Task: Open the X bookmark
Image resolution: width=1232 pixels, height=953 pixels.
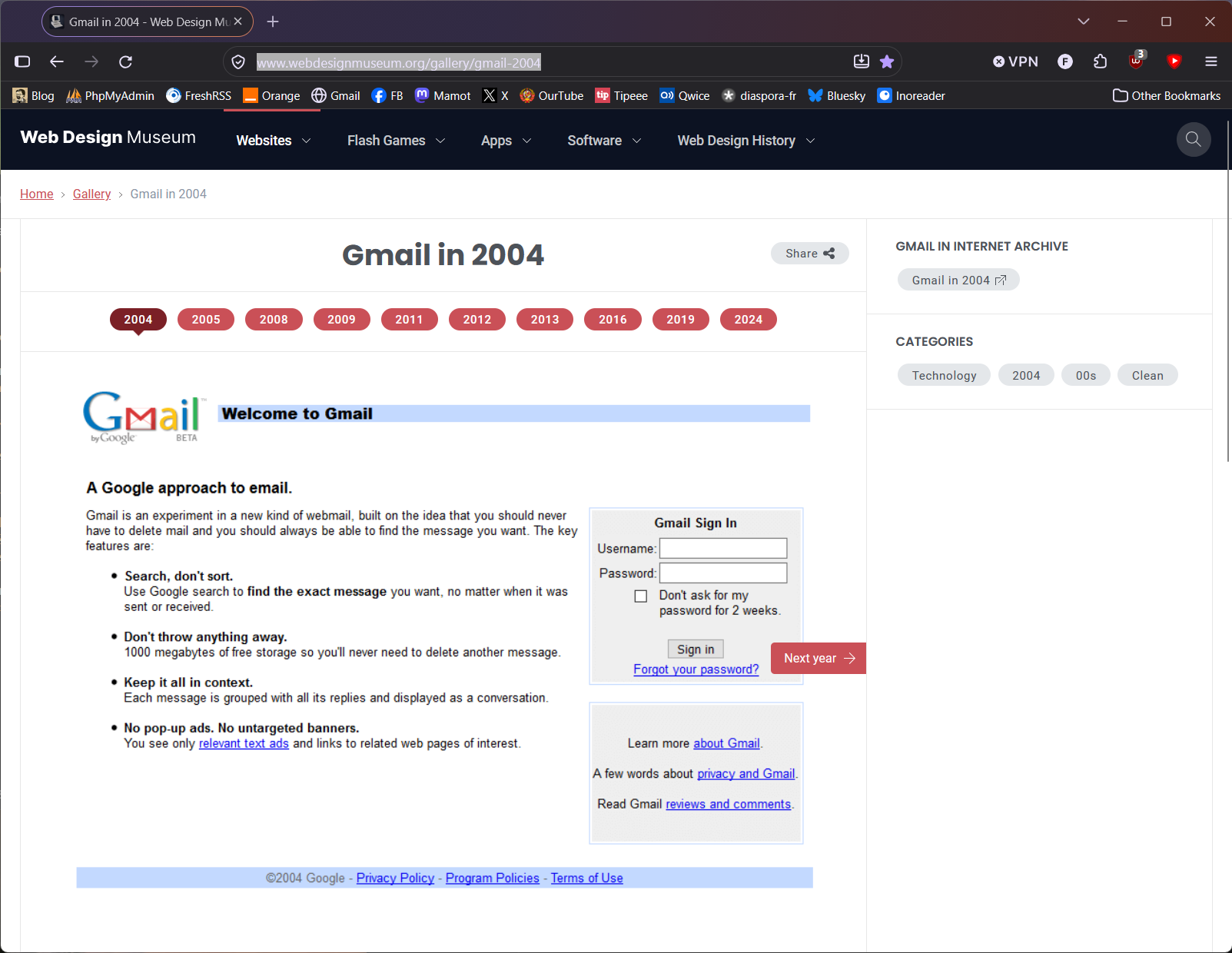Action: tap(496, 96)
